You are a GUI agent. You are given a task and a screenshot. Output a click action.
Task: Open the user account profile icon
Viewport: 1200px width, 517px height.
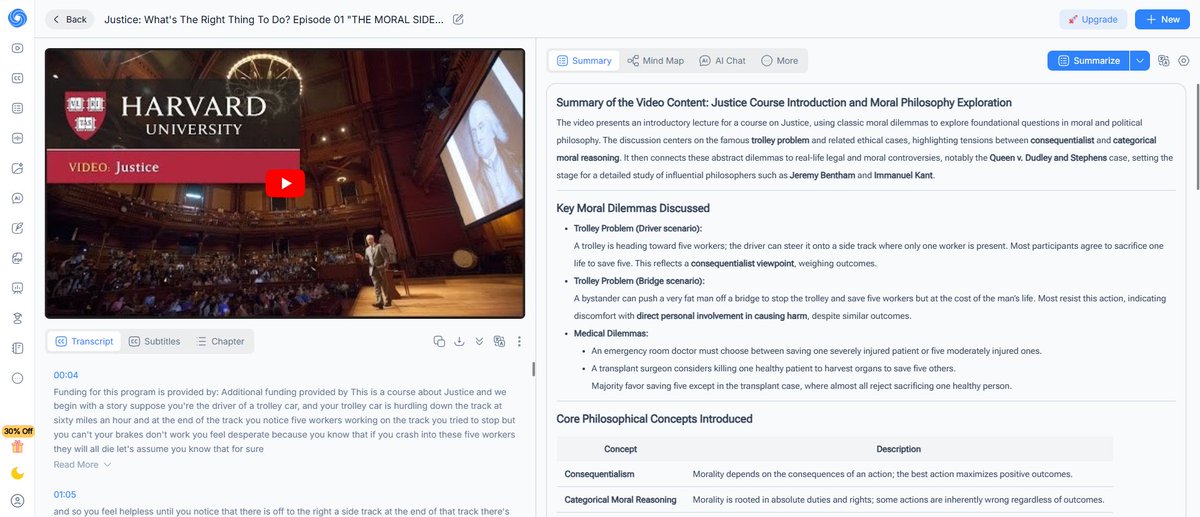pos(17,500)
